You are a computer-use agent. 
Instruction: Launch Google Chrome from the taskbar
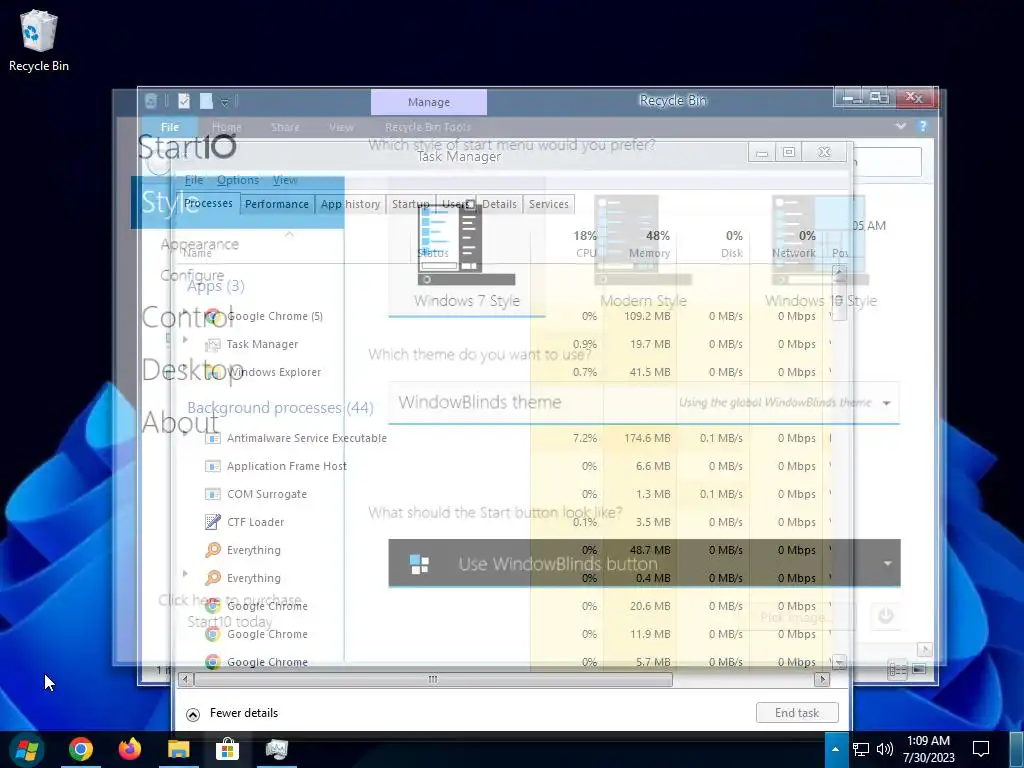click(81, 749)
